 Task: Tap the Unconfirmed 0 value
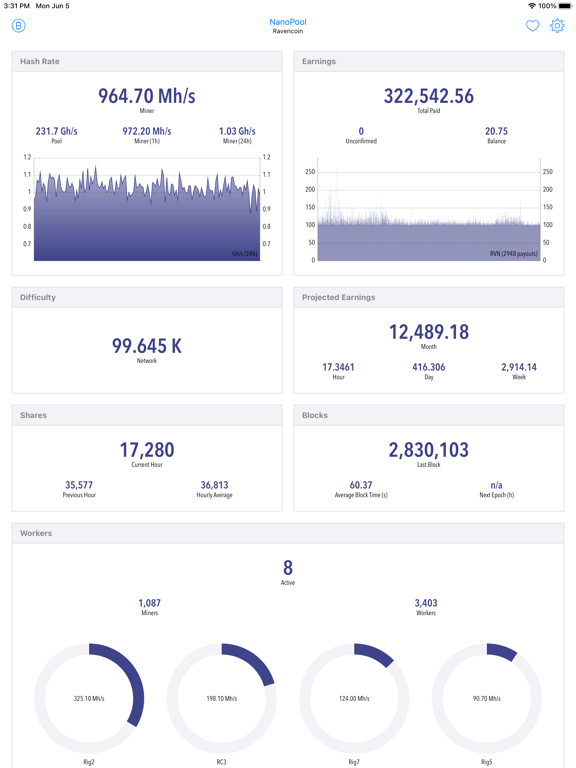[361, 131]
